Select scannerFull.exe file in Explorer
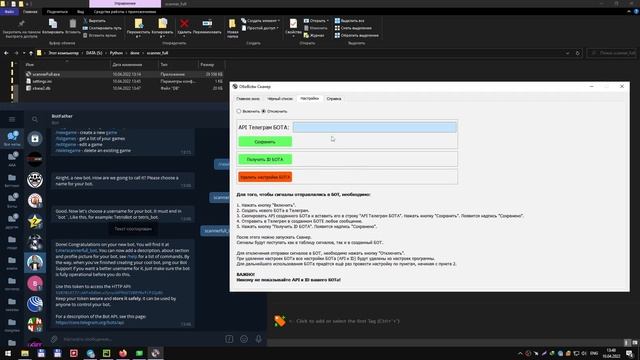 coord(46,74)
